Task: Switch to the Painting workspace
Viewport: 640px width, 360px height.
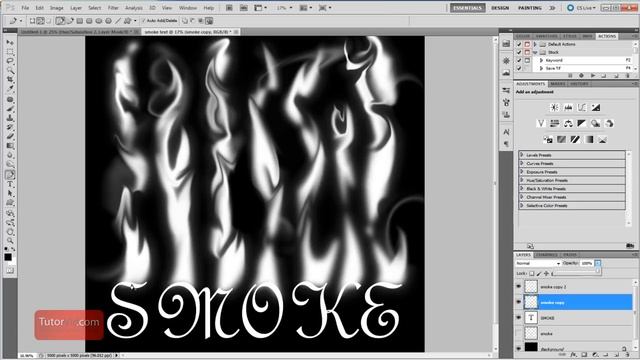Action: (x=529, y=8)
